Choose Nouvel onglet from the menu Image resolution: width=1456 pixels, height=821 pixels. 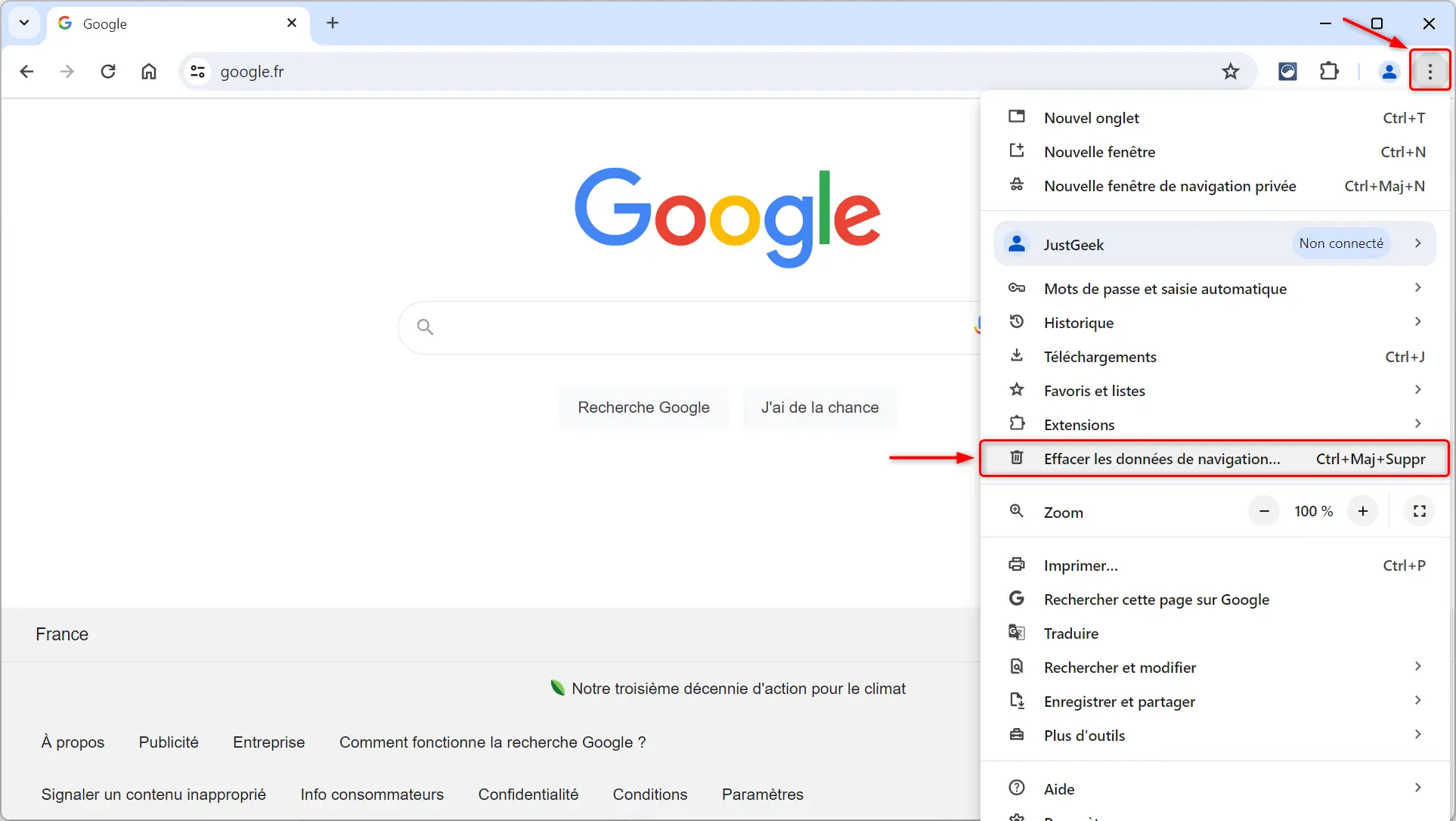(1216, 118)
